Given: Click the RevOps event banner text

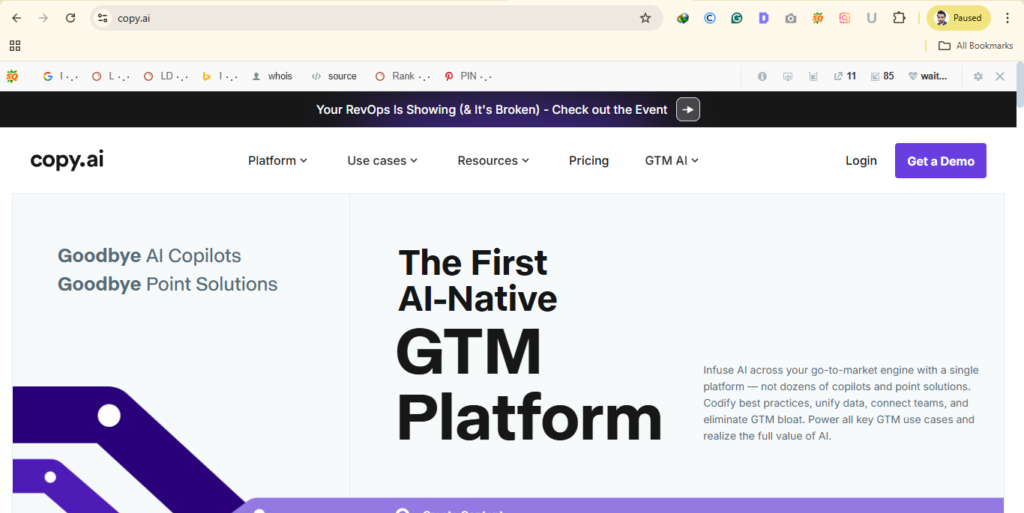Looking at the screenshot, I should pyautogui.click(x=492, y=110).
